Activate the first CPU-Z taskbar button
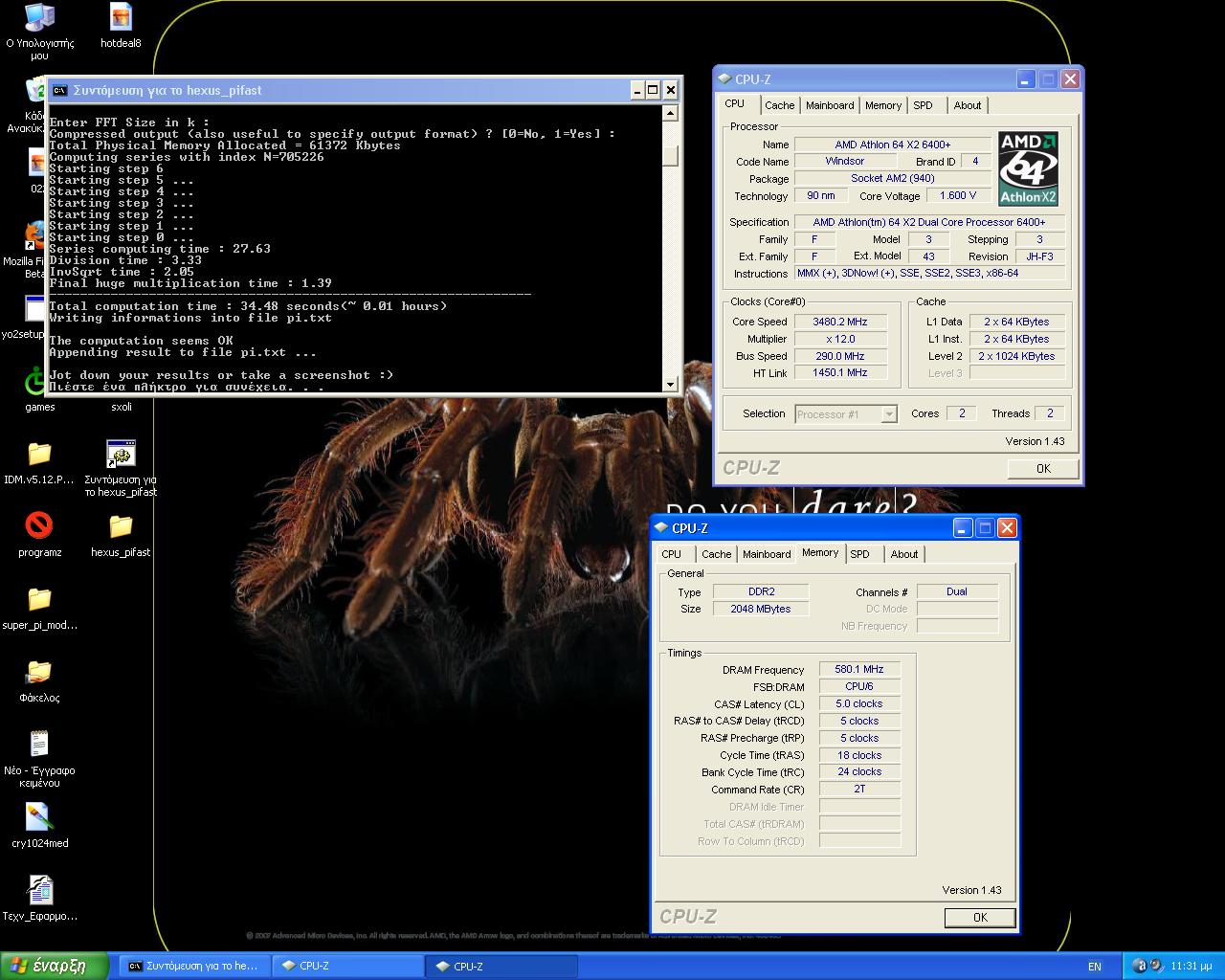 (348, 966)
